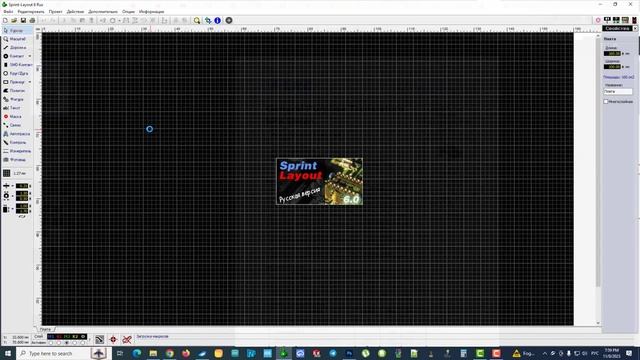Screen dimensions: 640x360
Task: Click the dark round icon after Info
Action: pos(229,20)
